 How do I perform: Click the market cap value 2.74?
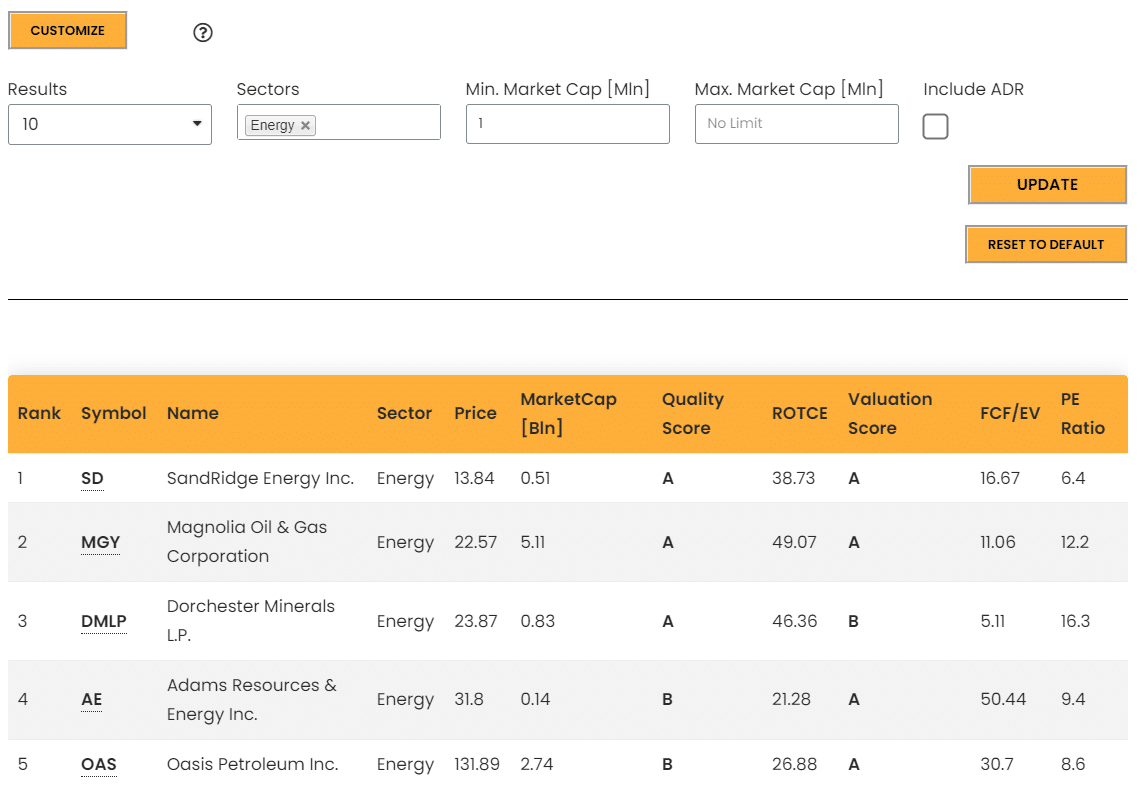click(x=537, y=764)
